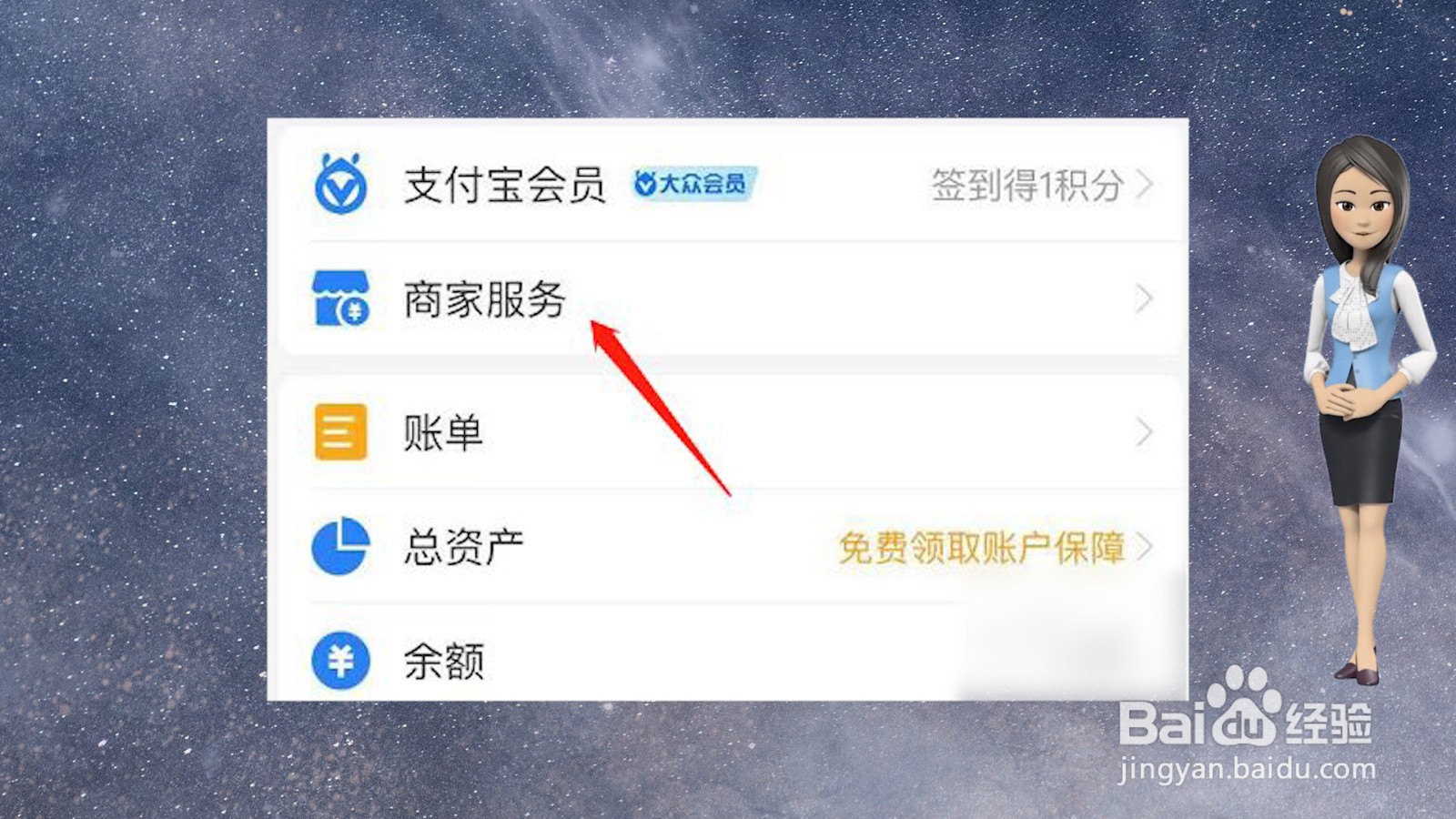Open the 支付宝会员 menu entry
Screen dimensions: 1456x819
tap(728, 185)
